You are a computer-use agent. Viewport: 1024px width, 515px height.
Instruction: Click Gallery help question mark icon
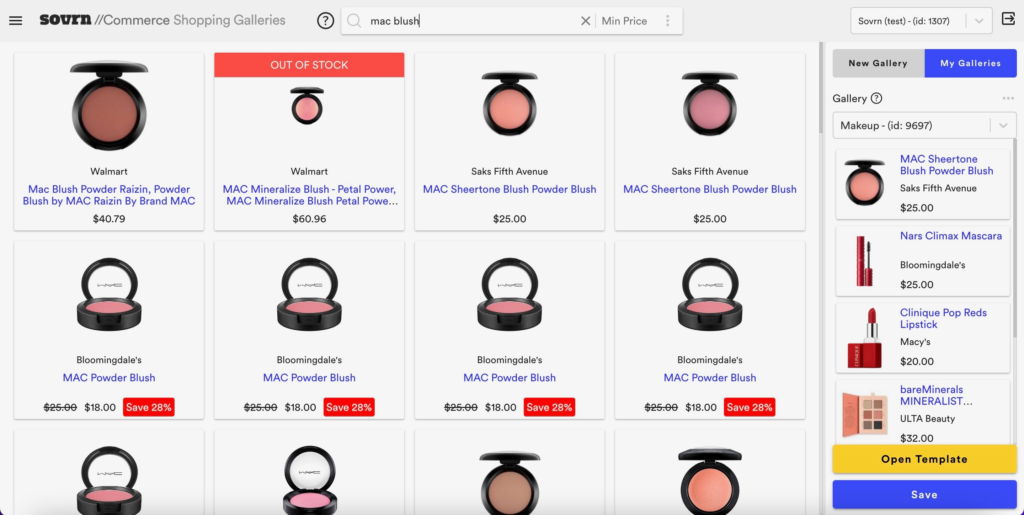click(x=876, y=99)
